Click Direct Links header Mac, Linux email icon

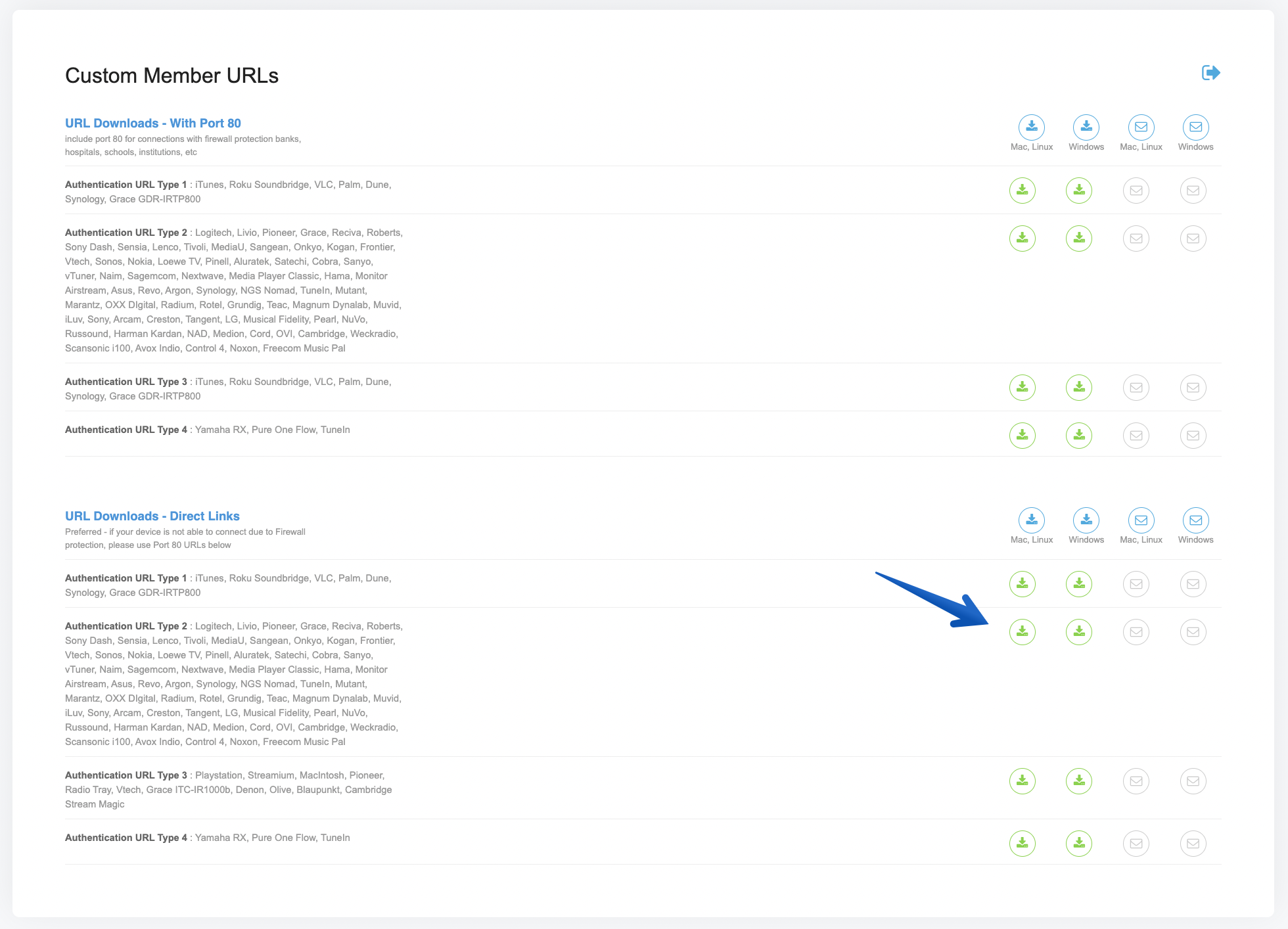tap(1141, 520)
